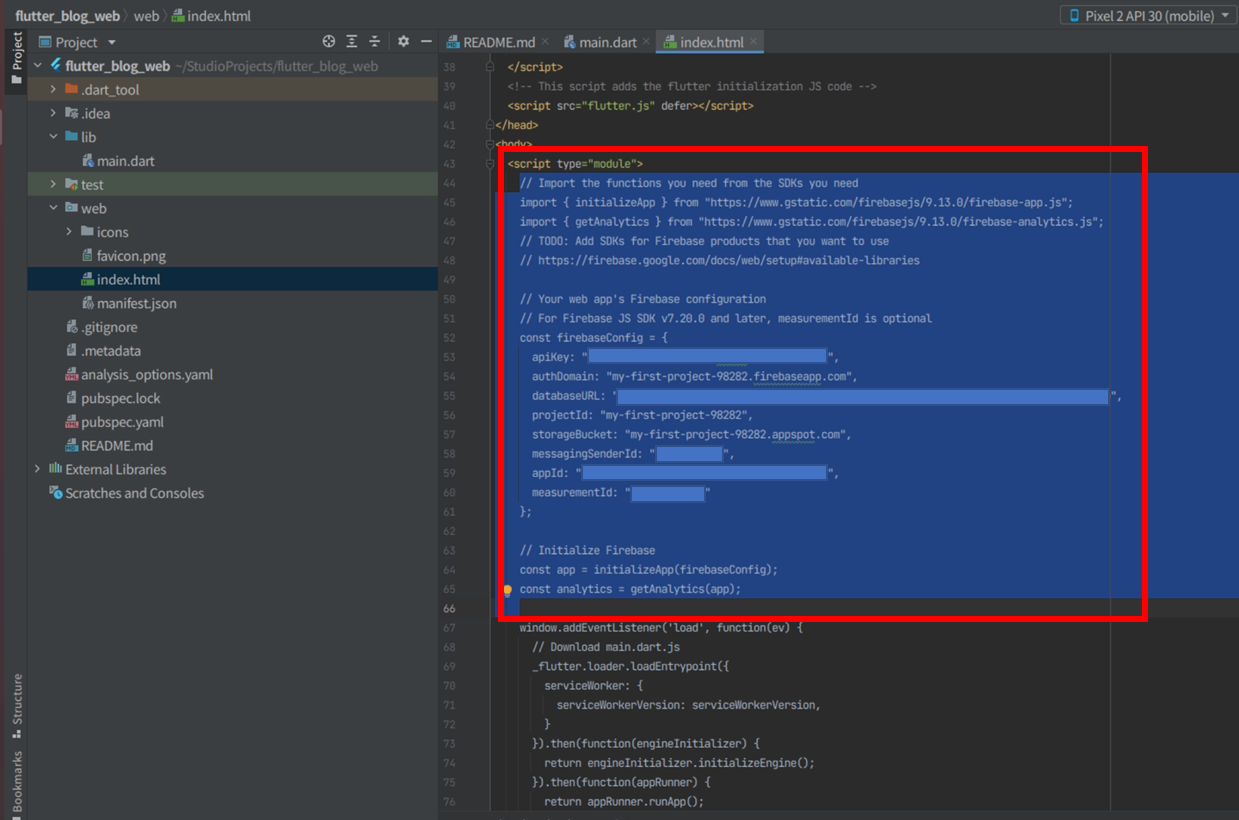
Task: Select analysis_options.yaml file
Action: [x=147, y=375]
